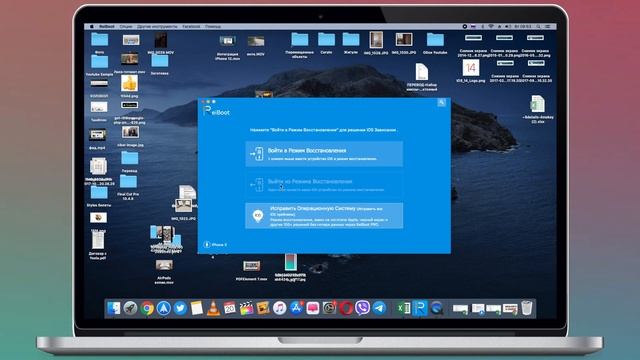Open the Facebook menu item
The height and width of the screenshot is (360, 640).
pyautogui.click(x=191, y=27)
